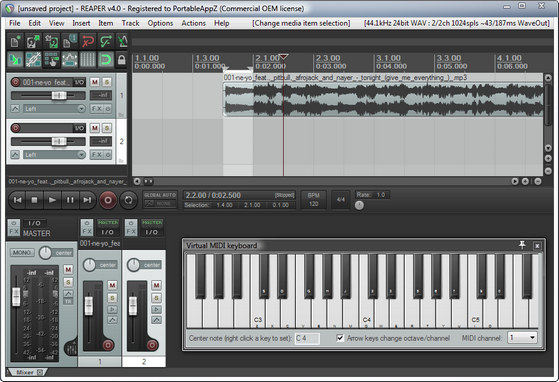
Task: Click the track 1 FX button
Action: click(97, 109)
